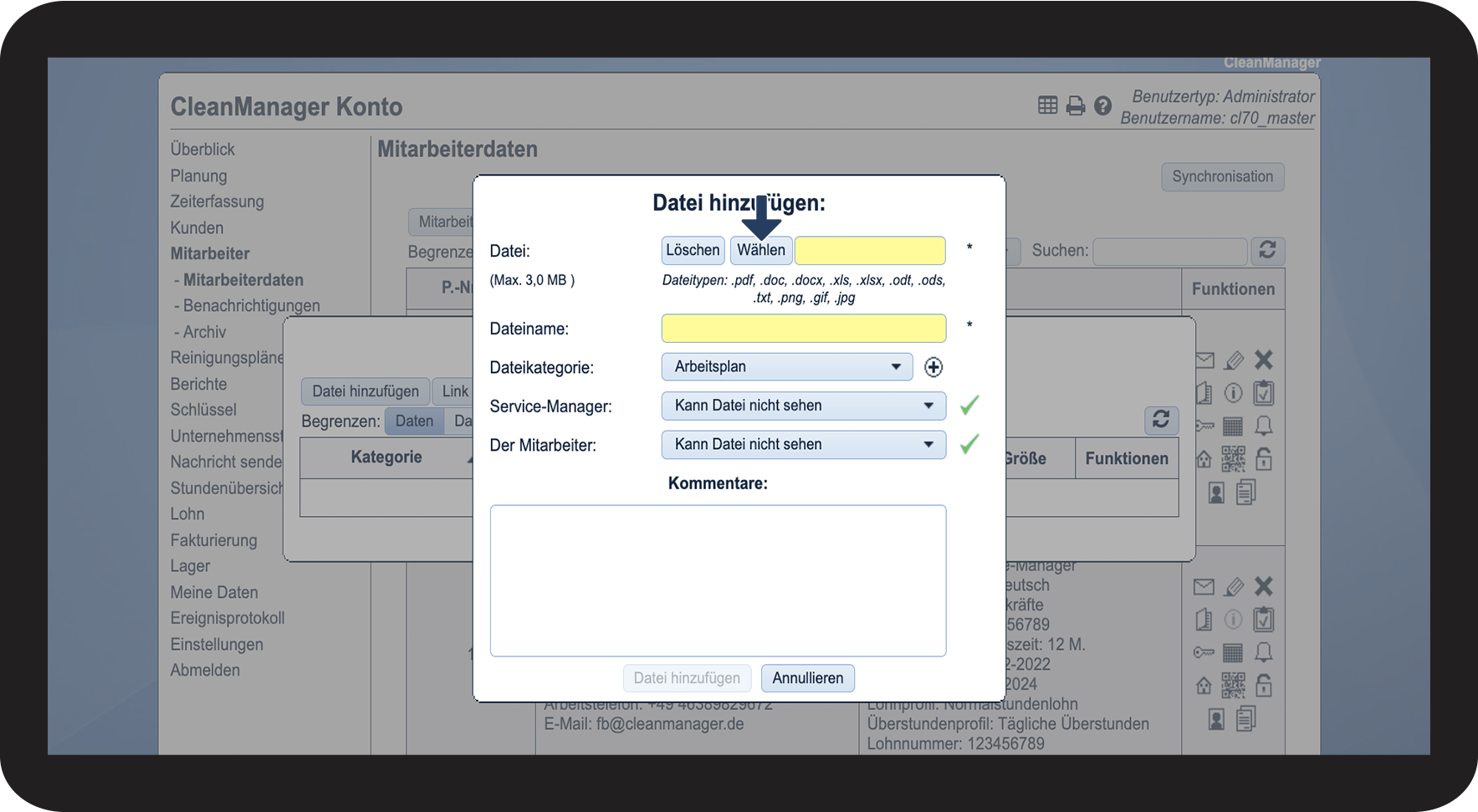Add new file category with plus icon
The width and height of the screenshot is (1478, 812).
click(x=933, y=367)
